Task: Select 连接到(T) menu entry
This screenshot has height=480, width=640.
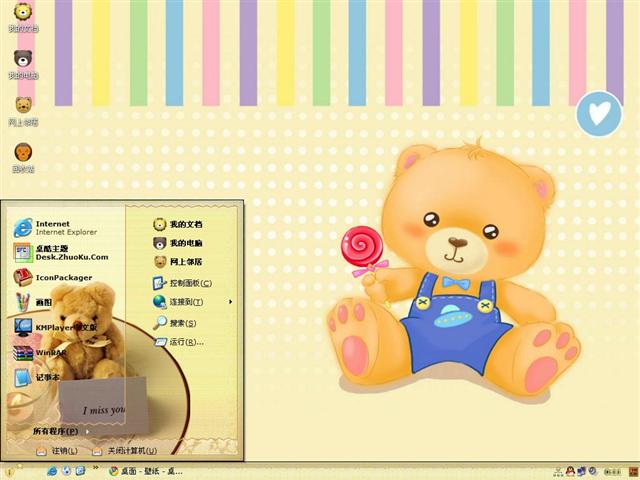Action: (x=178, y=302)
